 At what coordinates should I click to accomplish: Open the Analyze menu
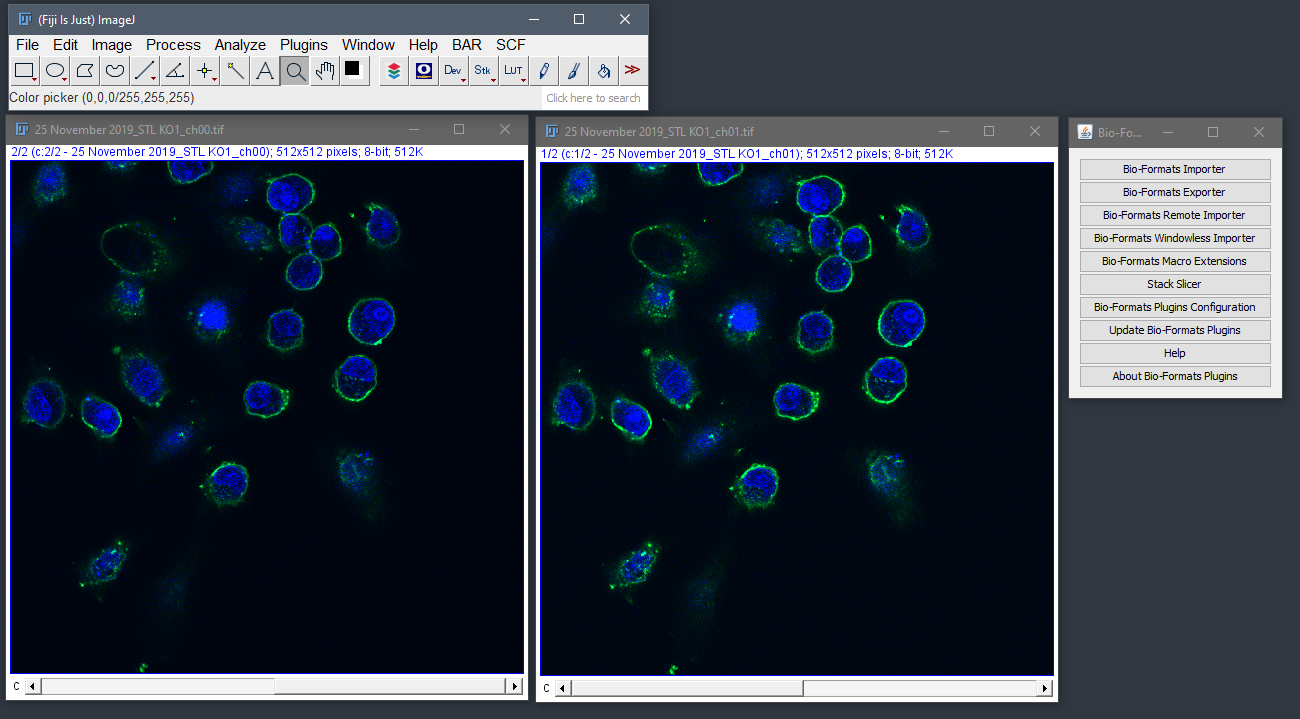pyautogui.click(x=240, y=44)
